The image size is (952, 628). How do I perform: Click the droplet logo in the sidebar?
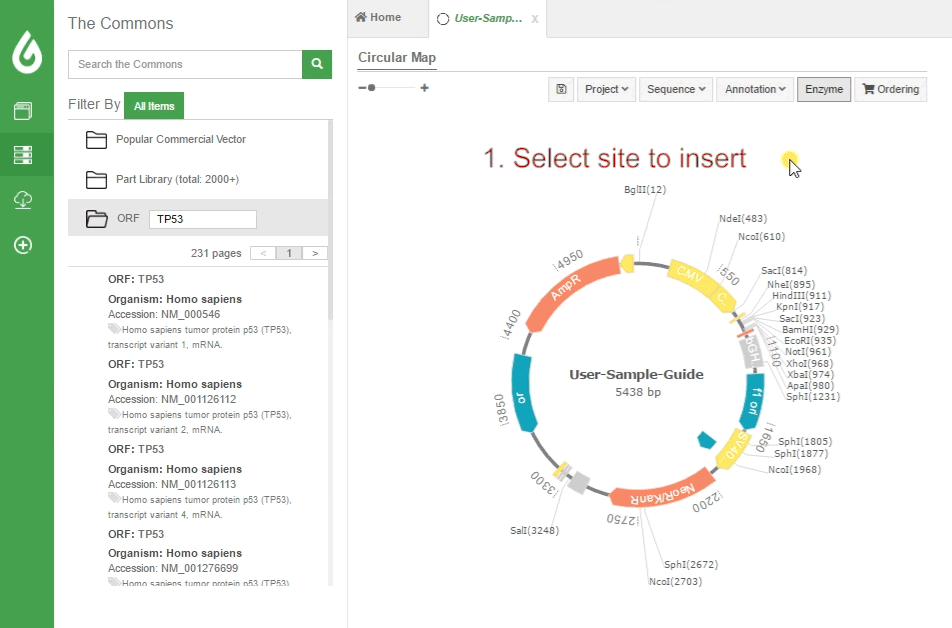26,48
